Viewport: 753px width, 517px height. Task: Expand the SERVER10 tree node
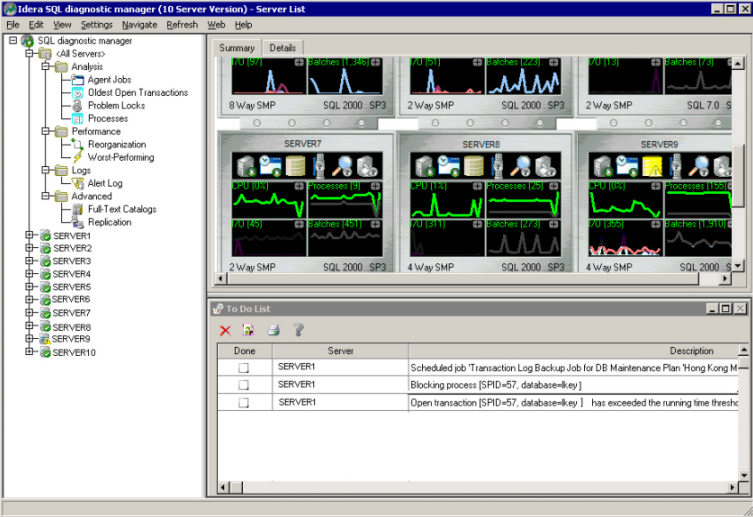point(29,352)
